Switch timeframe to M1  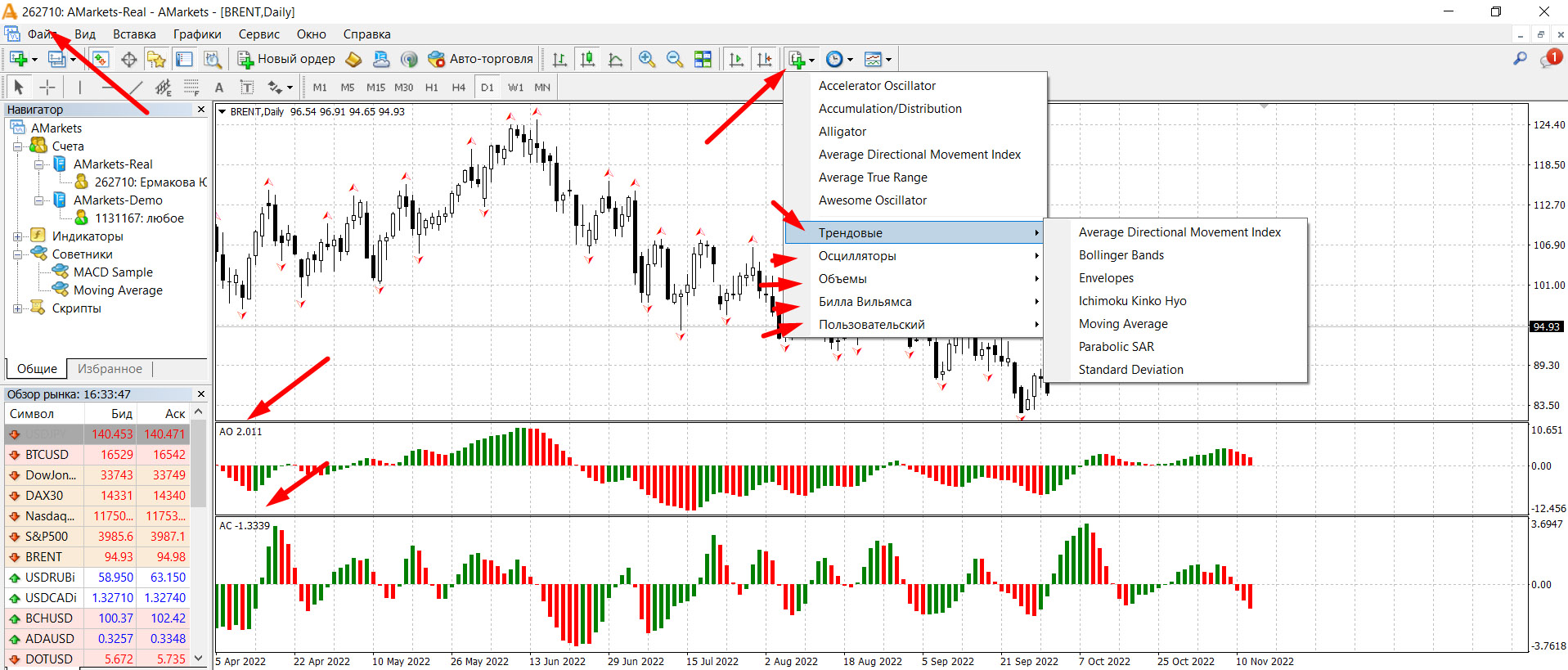(x=320, y=87)
